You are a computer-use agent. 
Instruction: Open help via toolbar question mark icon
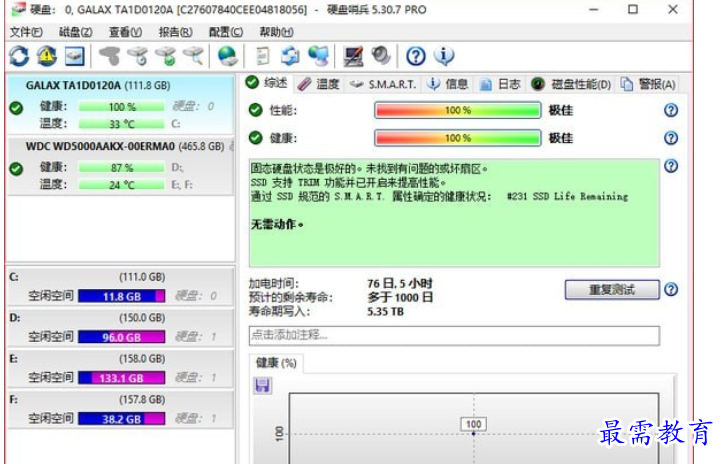click(x=416, y=56)
